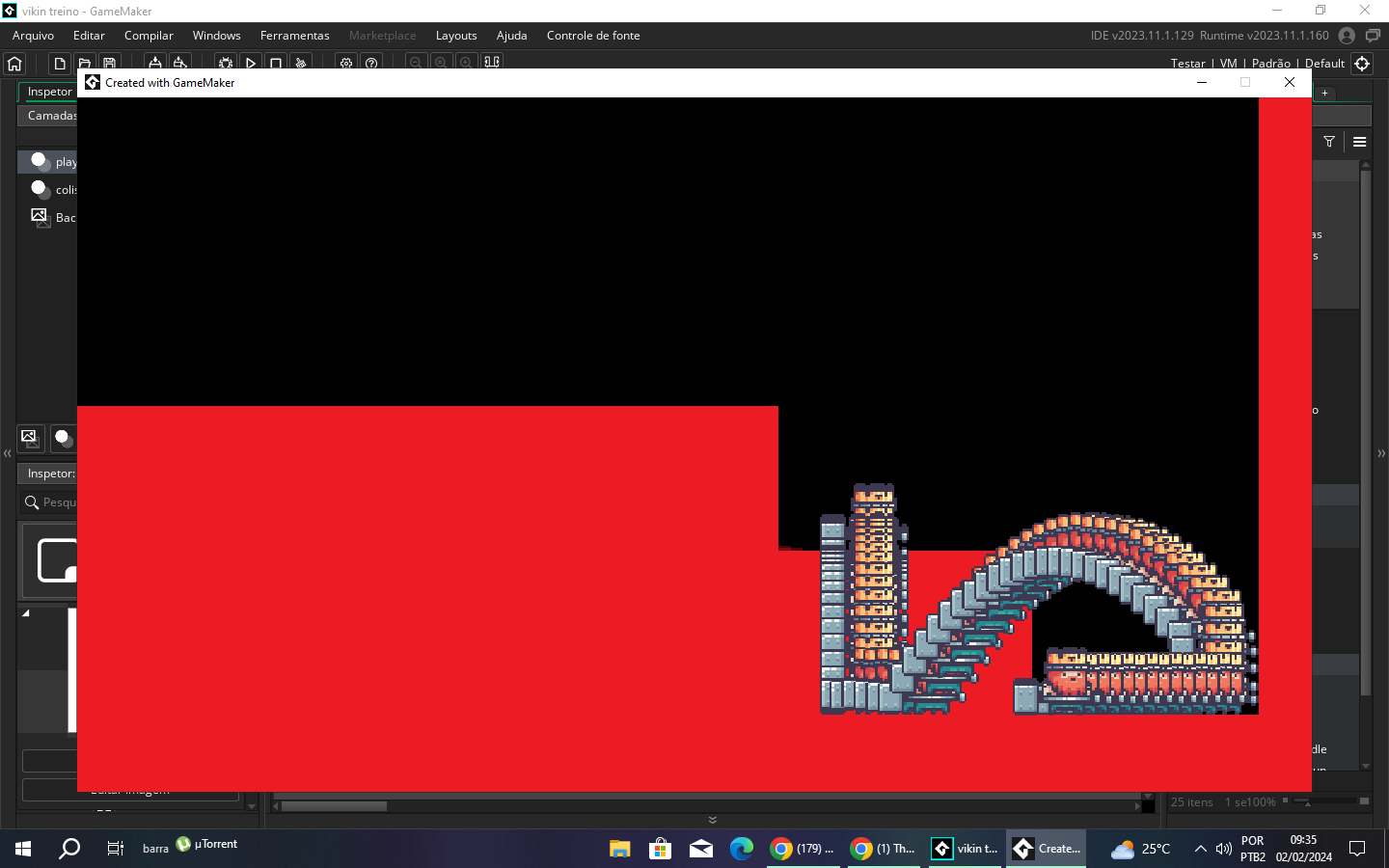Click the zoom in magnifier icon
Image resolution: width=1389 pixels, height=868 pixels.
(x=466, y=64)
